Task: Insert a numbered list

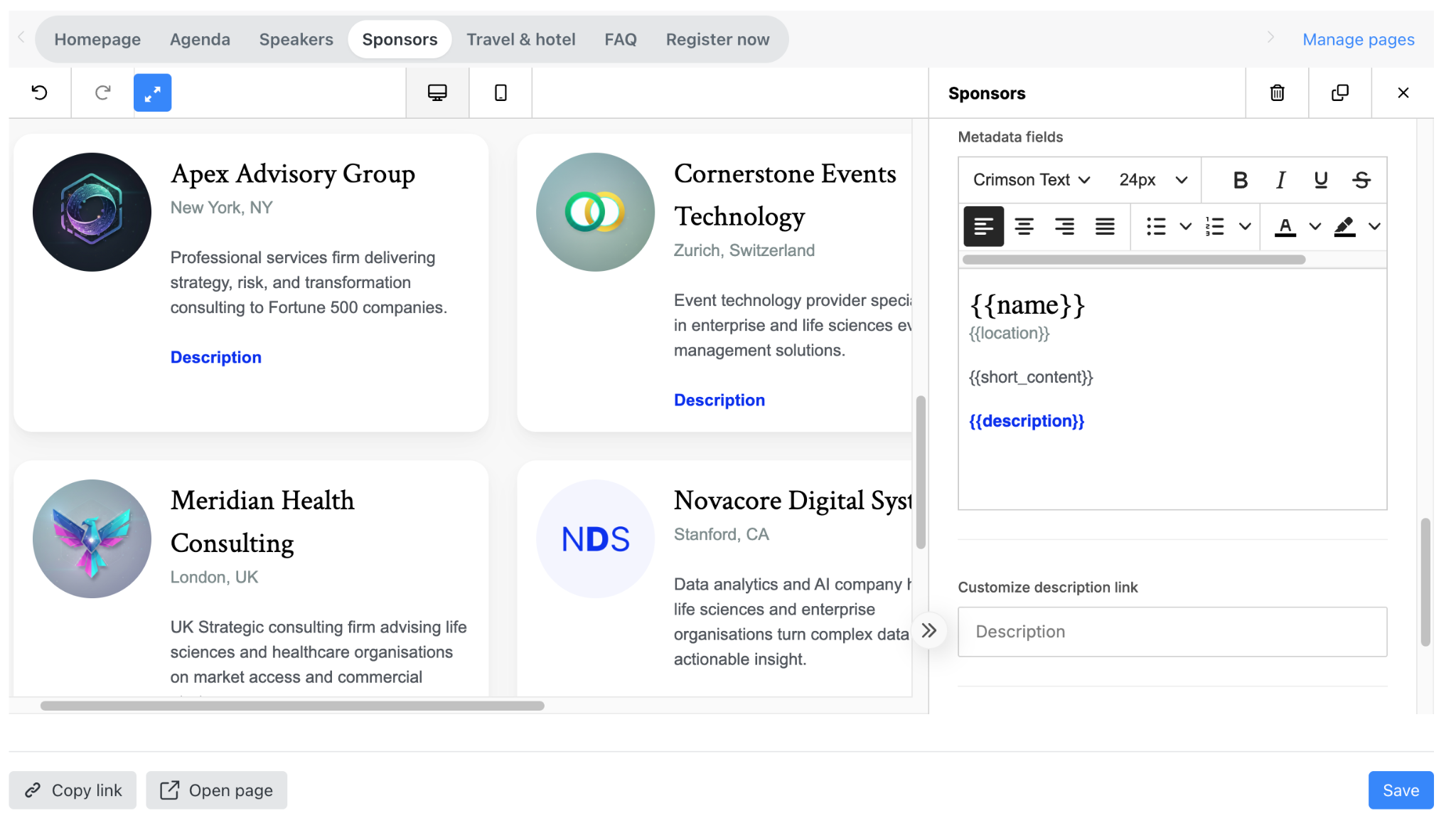Action: coord(1215,226)
